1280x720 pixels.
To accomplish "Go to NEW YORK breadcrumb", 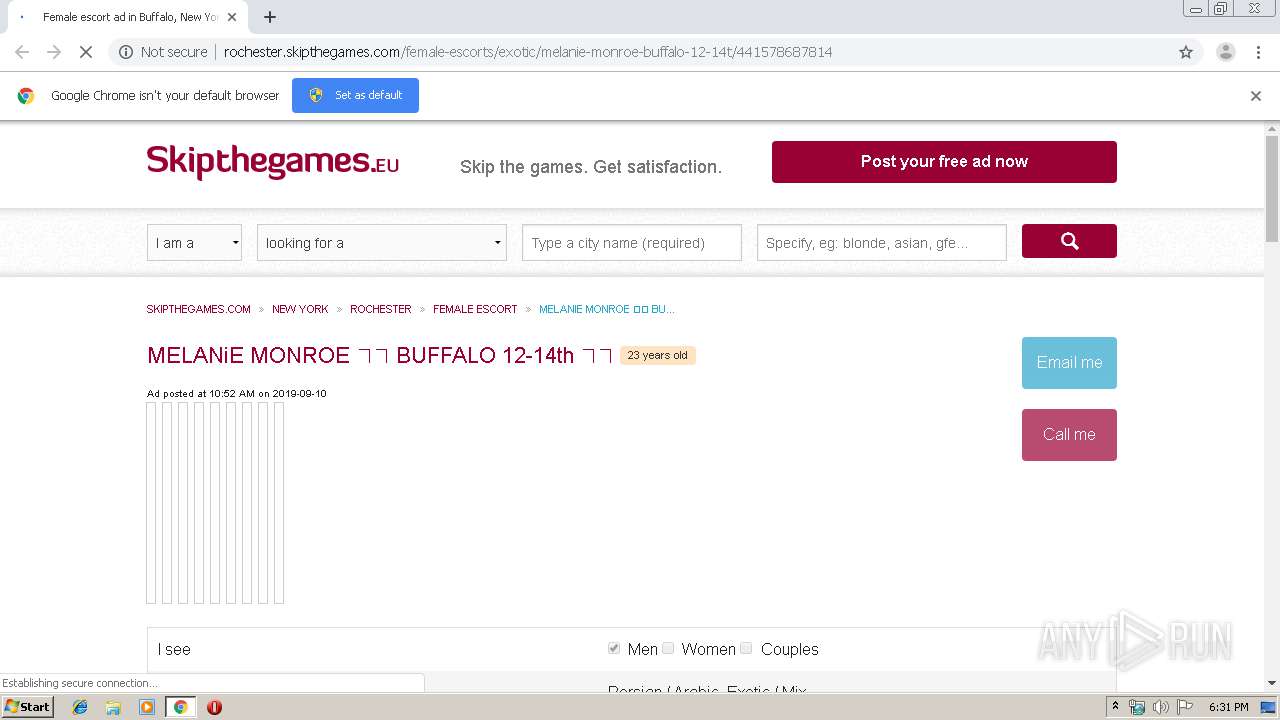I will [x=300, y=309].
